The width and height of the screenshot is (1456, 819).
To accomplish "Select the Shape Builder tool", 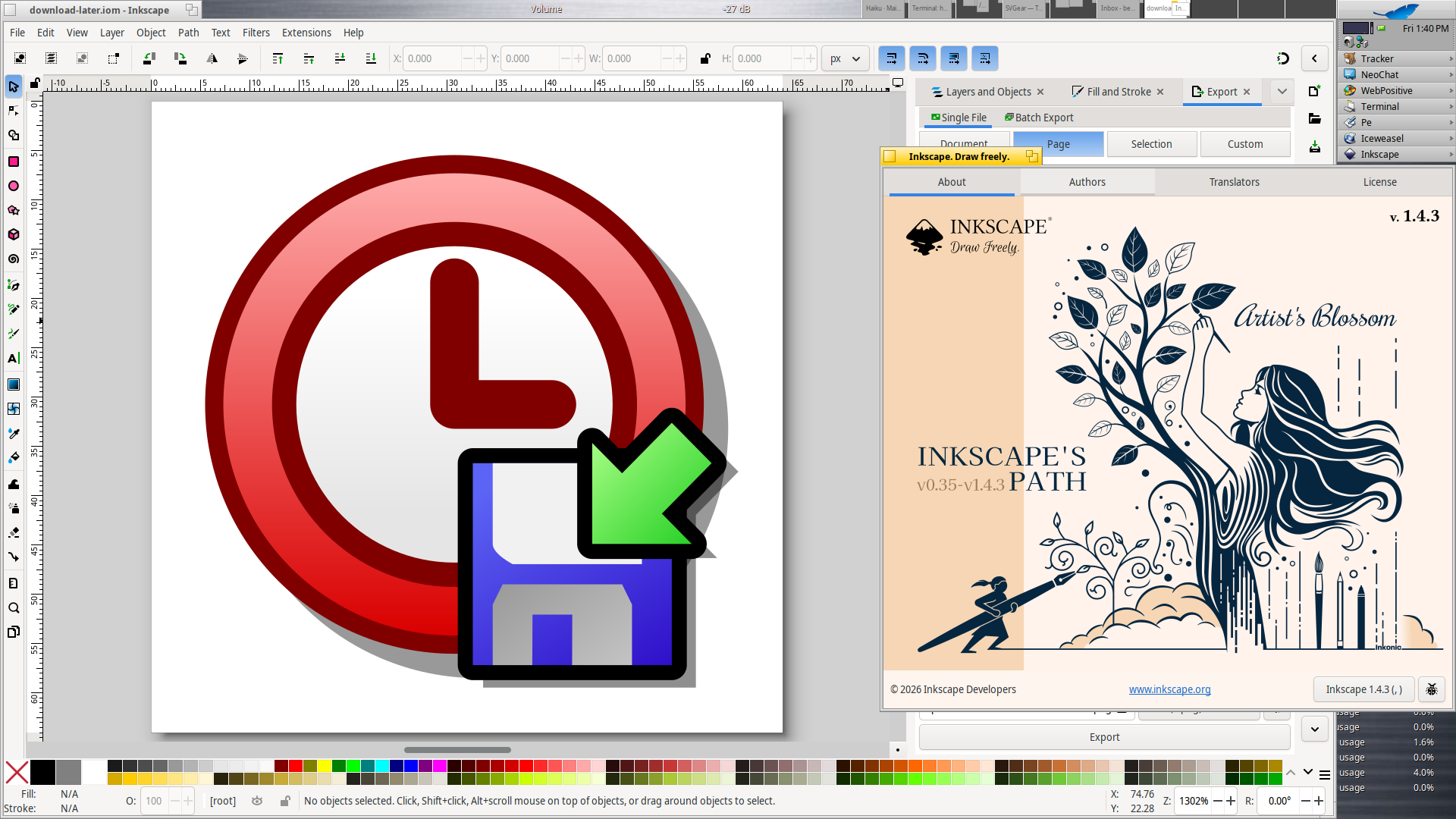I will click(14, 136).
